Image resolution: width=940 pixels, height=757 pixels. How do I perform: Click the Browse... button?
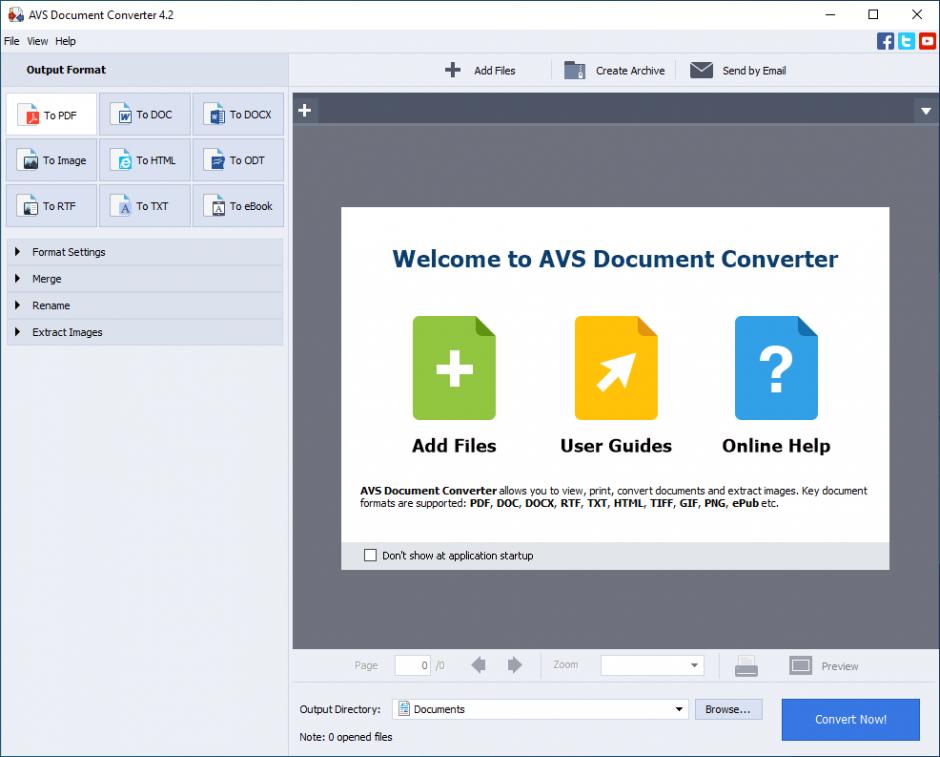[728, 709]
